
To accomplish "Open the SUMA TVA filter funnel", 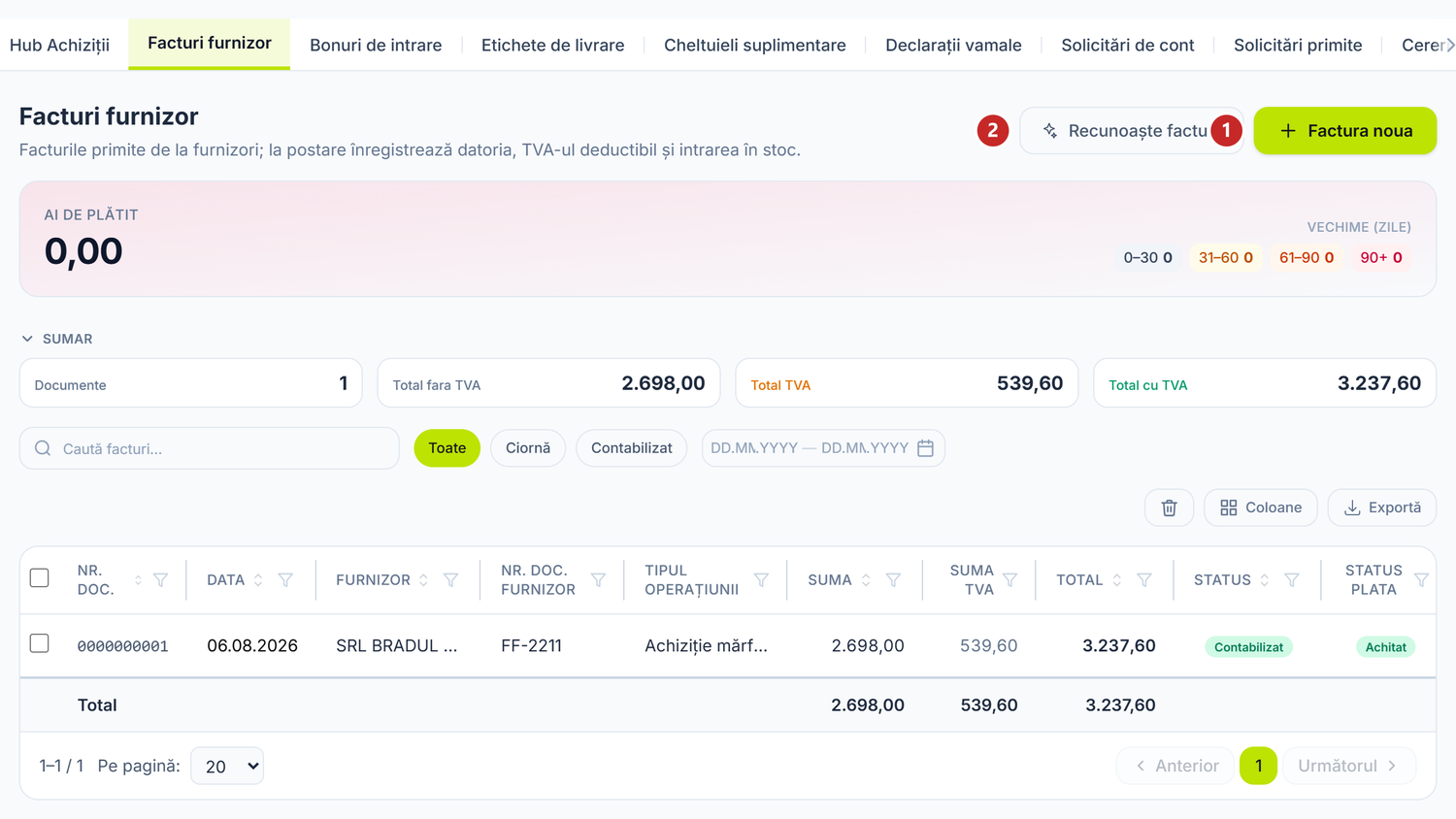I will click(x=1009, y=580).
